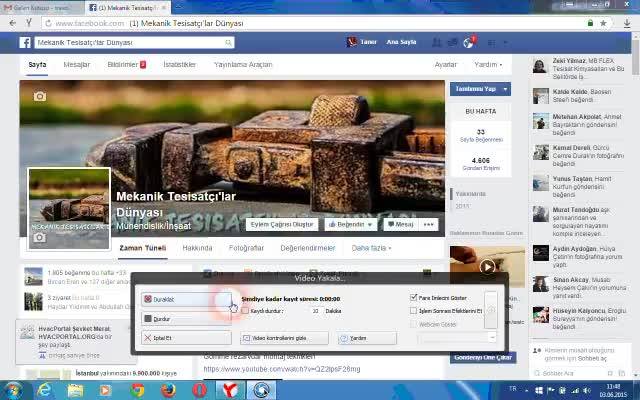The width and height of the screenshot is (640, 400).
Task: Go to 'Ana Sayfa' in Facebook header
Action: point(401,42)
